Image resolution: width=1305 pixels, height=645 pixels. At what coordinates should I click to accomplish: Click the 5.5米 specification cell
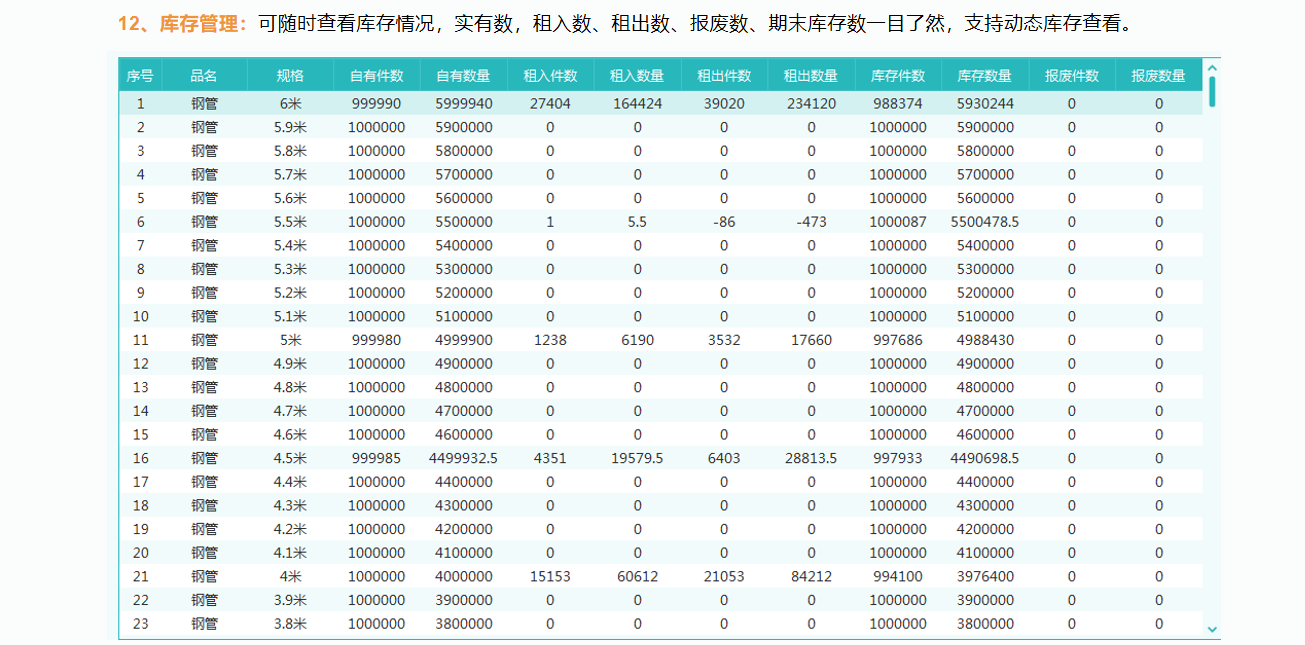coord(290,222)
